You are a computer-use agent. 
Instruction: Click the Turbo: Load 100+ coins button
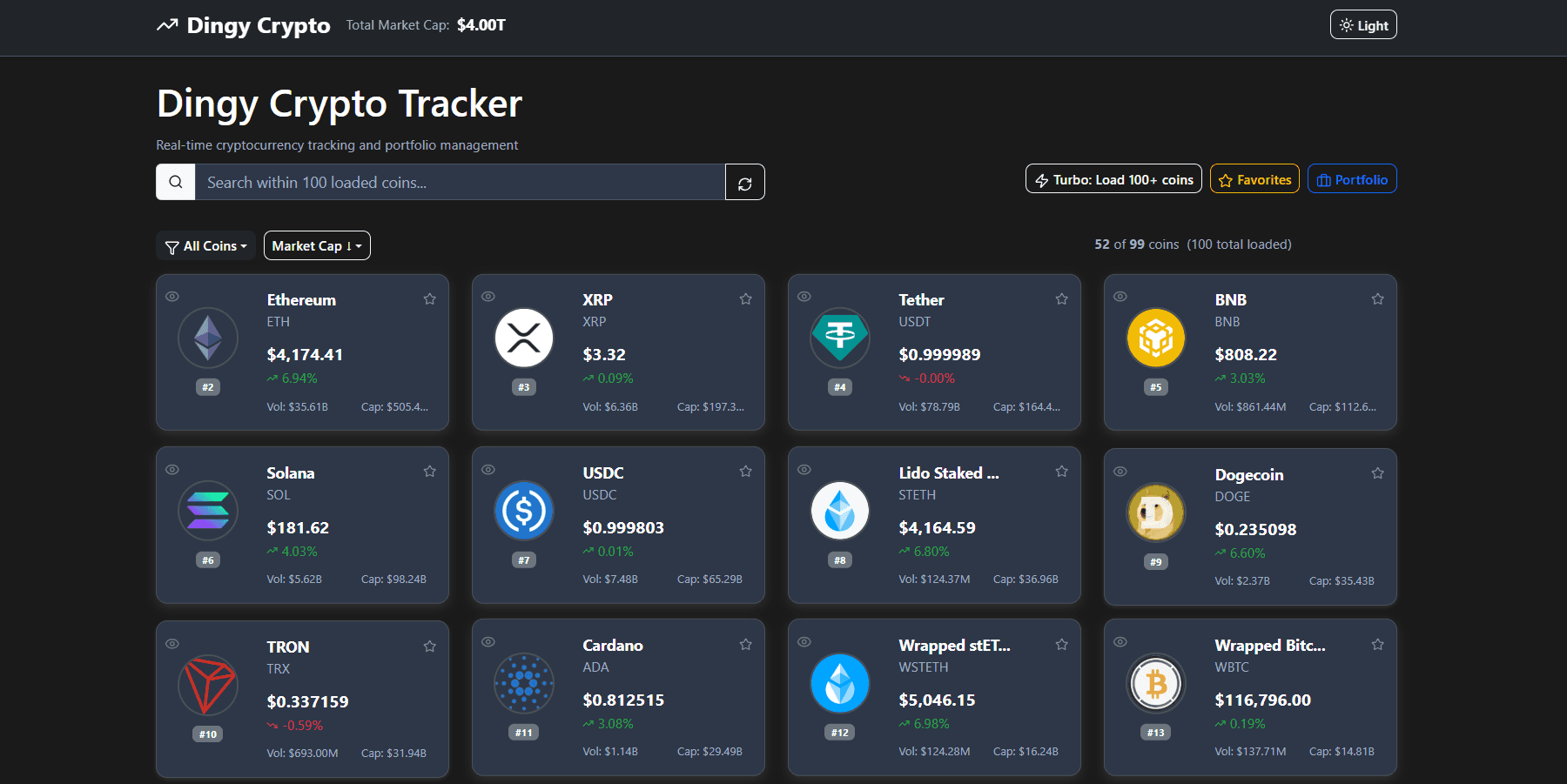point(1113,179)
